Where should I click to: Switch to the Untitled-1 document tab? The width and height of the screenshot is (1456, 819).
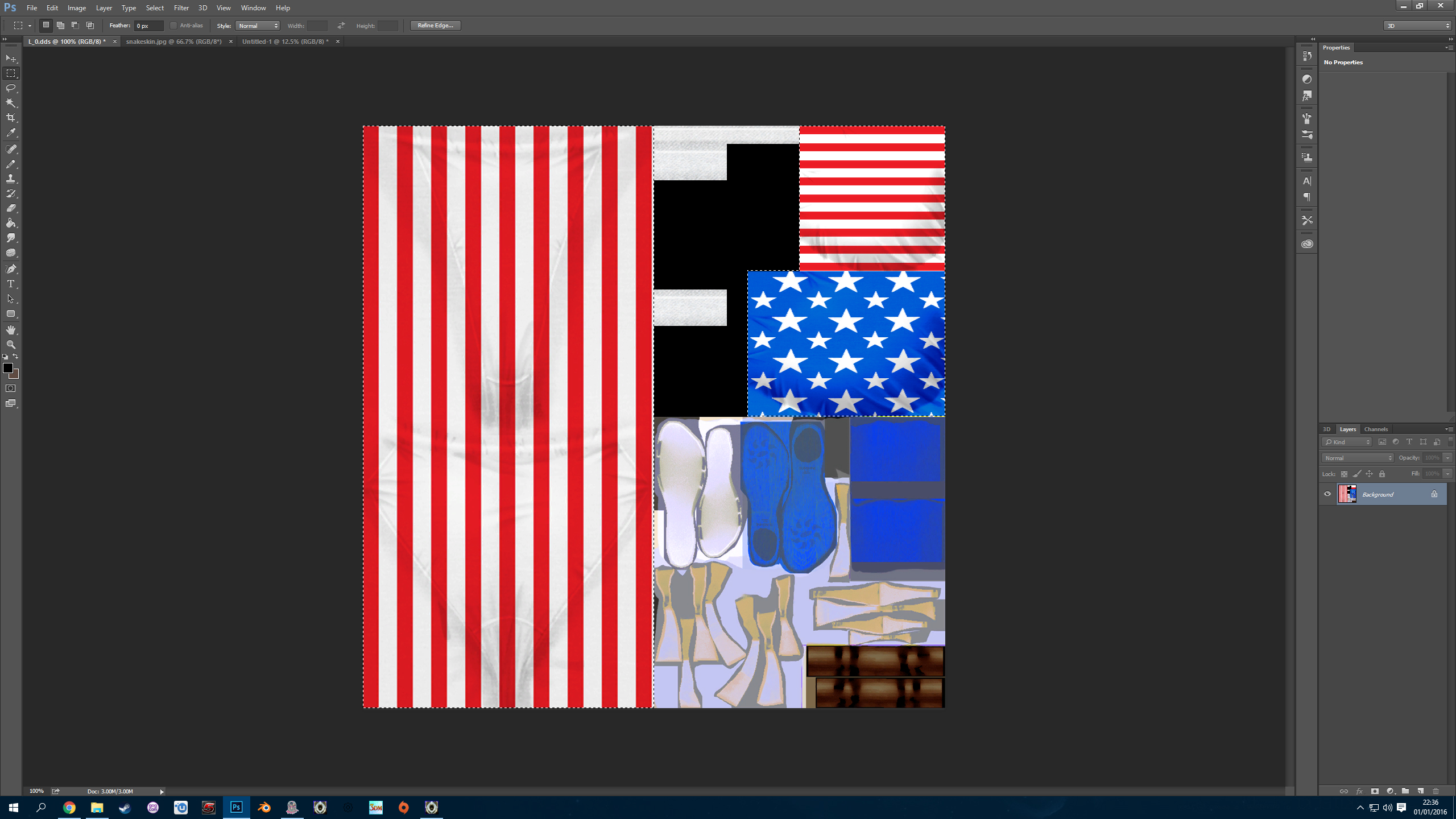[x=285, y=42]
